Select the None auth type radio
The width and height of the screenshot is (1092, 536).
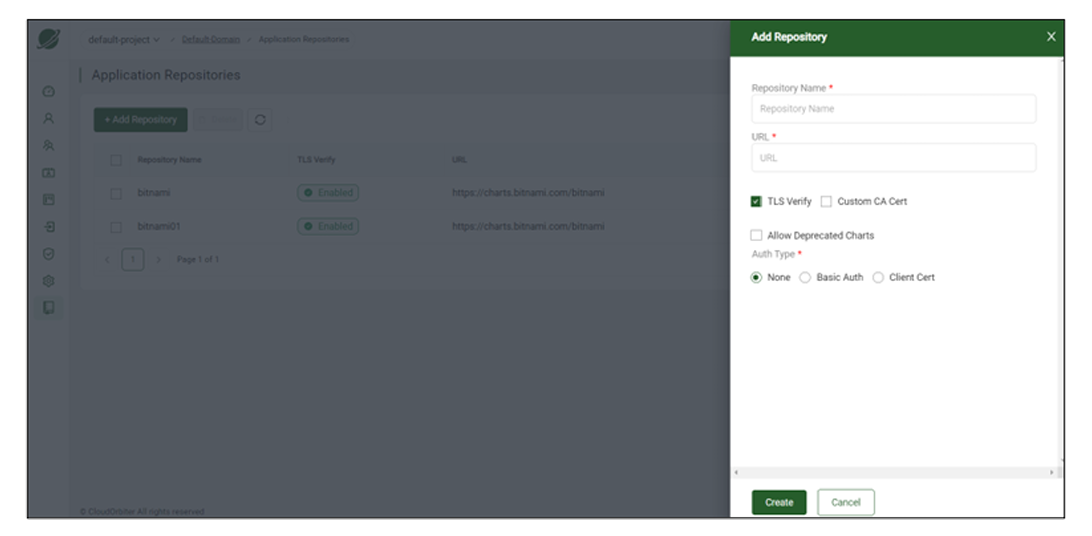point(756,277)
